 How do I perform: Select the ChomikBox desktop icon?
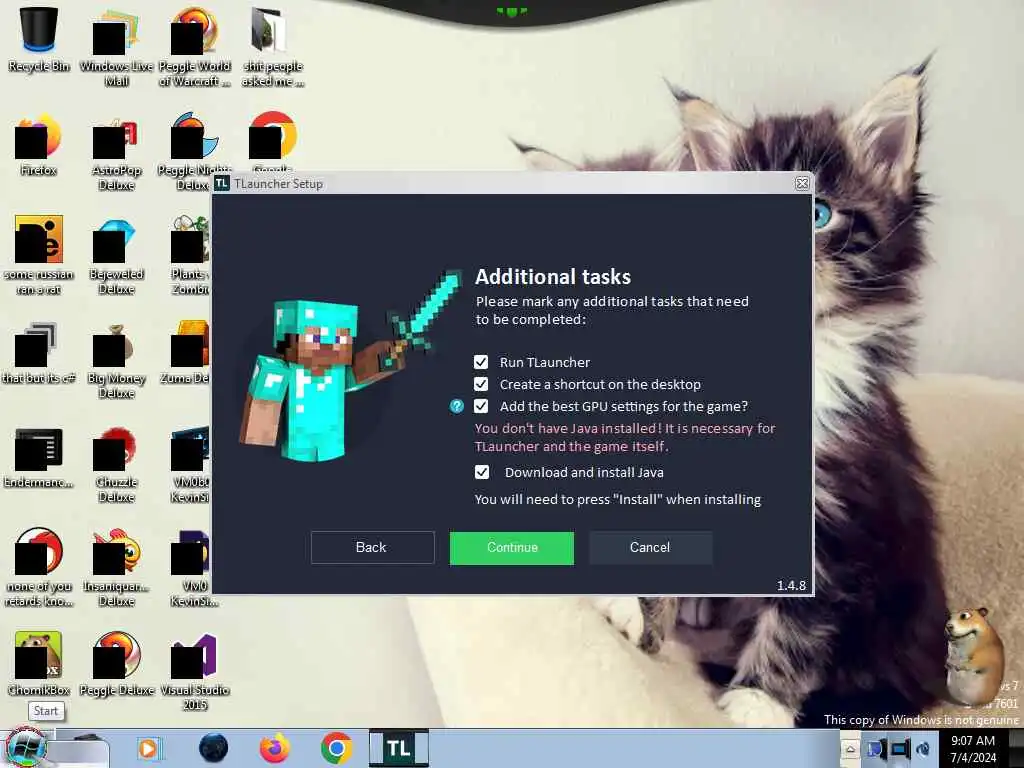39,662
